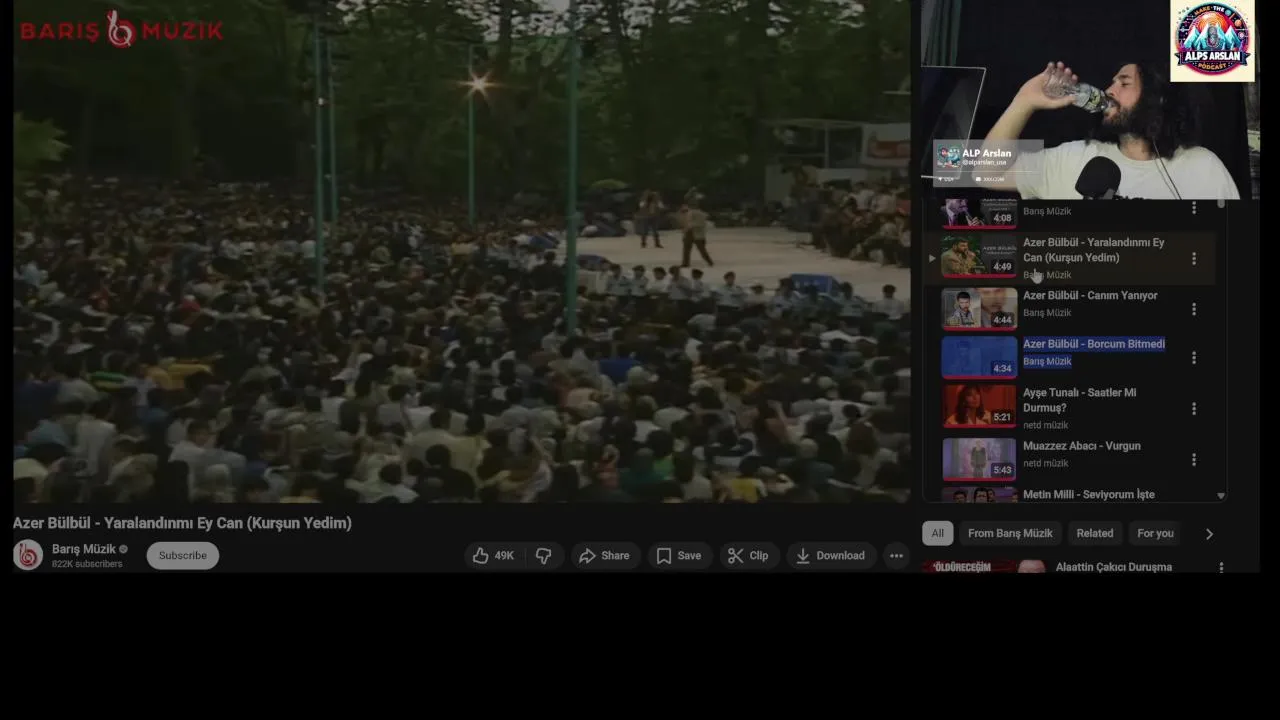Open Ayşe Tunalı - Saatler Mi Durmuş title
Image resolution: width=1280 pixels, height=720 pixels.
coord(1079,400)
